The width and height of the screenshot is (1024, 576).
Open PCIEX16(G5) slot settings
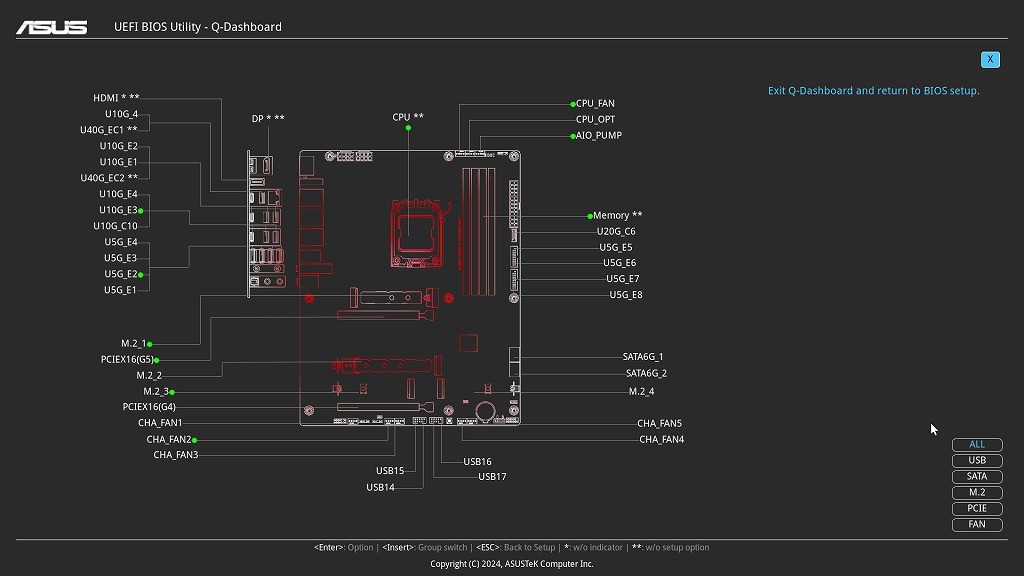click(x=127, y=360)
